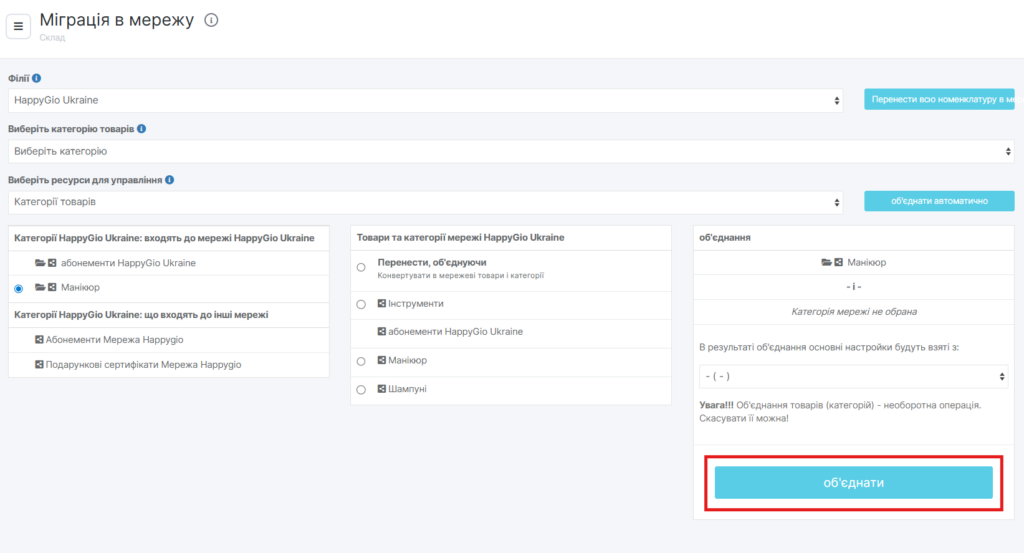This screenshot has height=553, width=1024.
Task: Click folder icon of абонементи HappyGio Ukraine
Action: tap(40, 263)
